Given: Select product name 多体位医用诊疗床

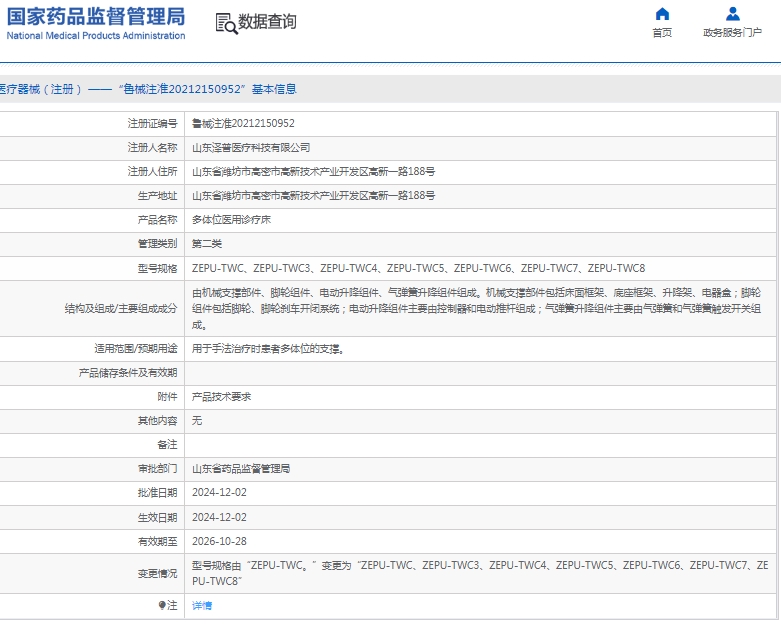Looking at the screenshot, I should [x=231, y=220].
